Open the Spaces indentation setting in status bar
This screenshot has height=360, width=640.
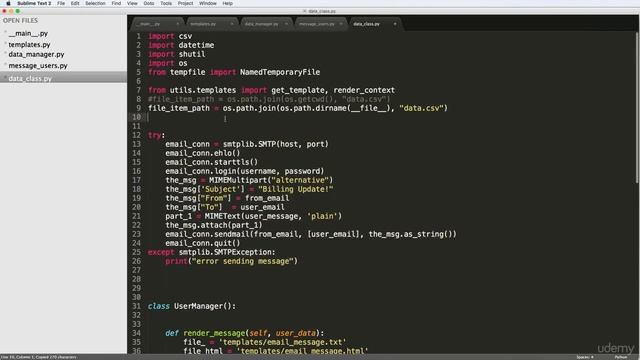(585, 357)
